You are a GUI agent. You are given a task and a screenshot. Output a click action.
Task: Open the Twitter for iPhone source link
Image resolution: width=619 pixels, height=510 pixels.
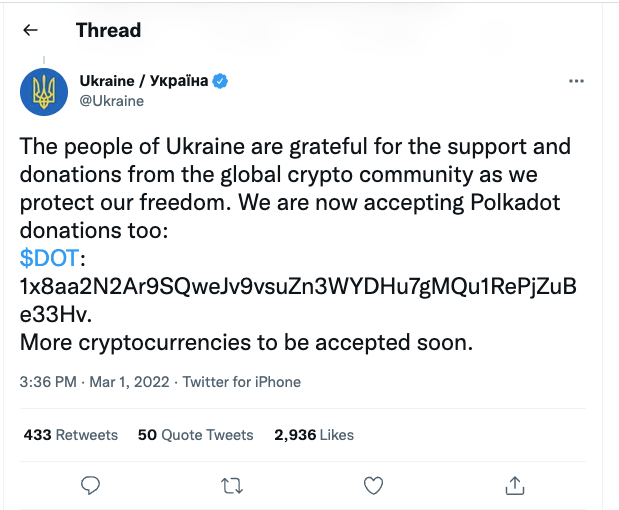pyautogui.click(x=242, y=381)
